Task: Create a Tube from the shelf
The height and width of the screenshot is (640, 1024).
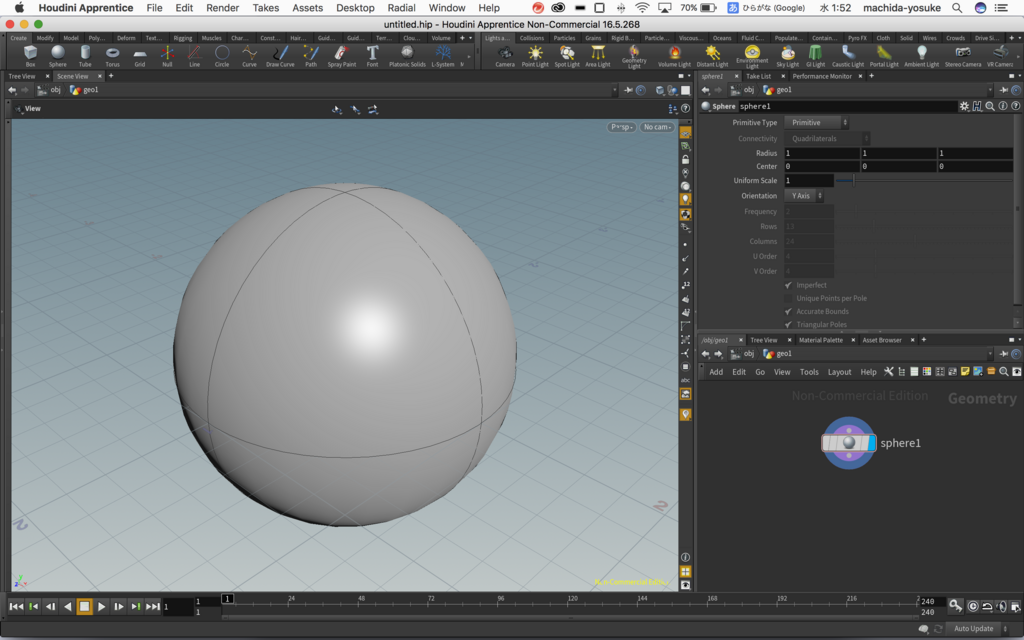Action: click(85, 56)
